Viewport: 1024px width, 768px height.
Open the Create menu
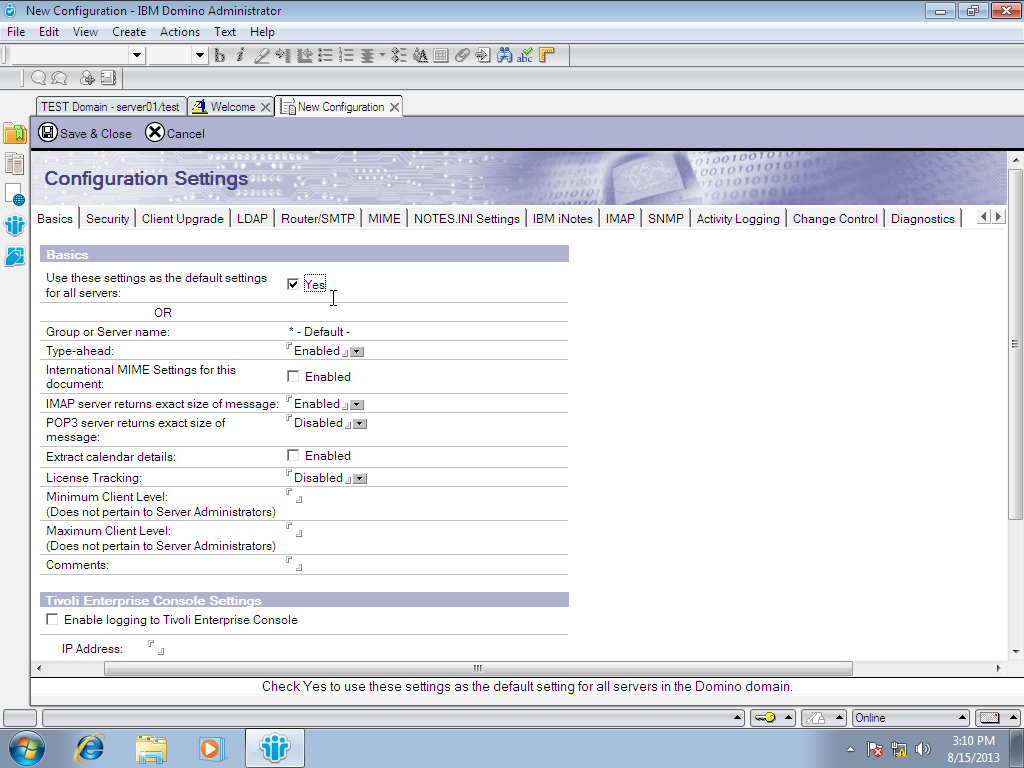coord(129,32)
